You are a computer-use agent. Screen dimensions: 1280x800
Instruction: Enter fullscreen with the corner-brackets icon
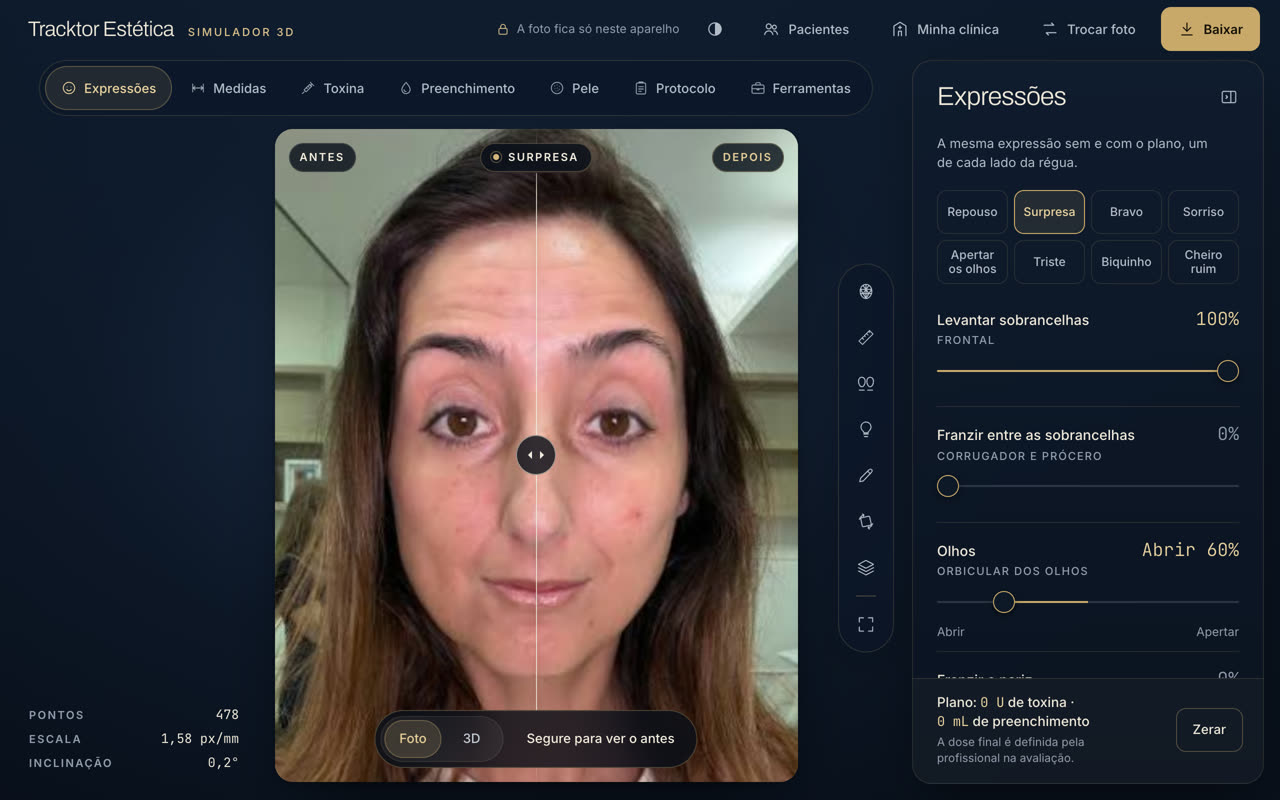866,624
